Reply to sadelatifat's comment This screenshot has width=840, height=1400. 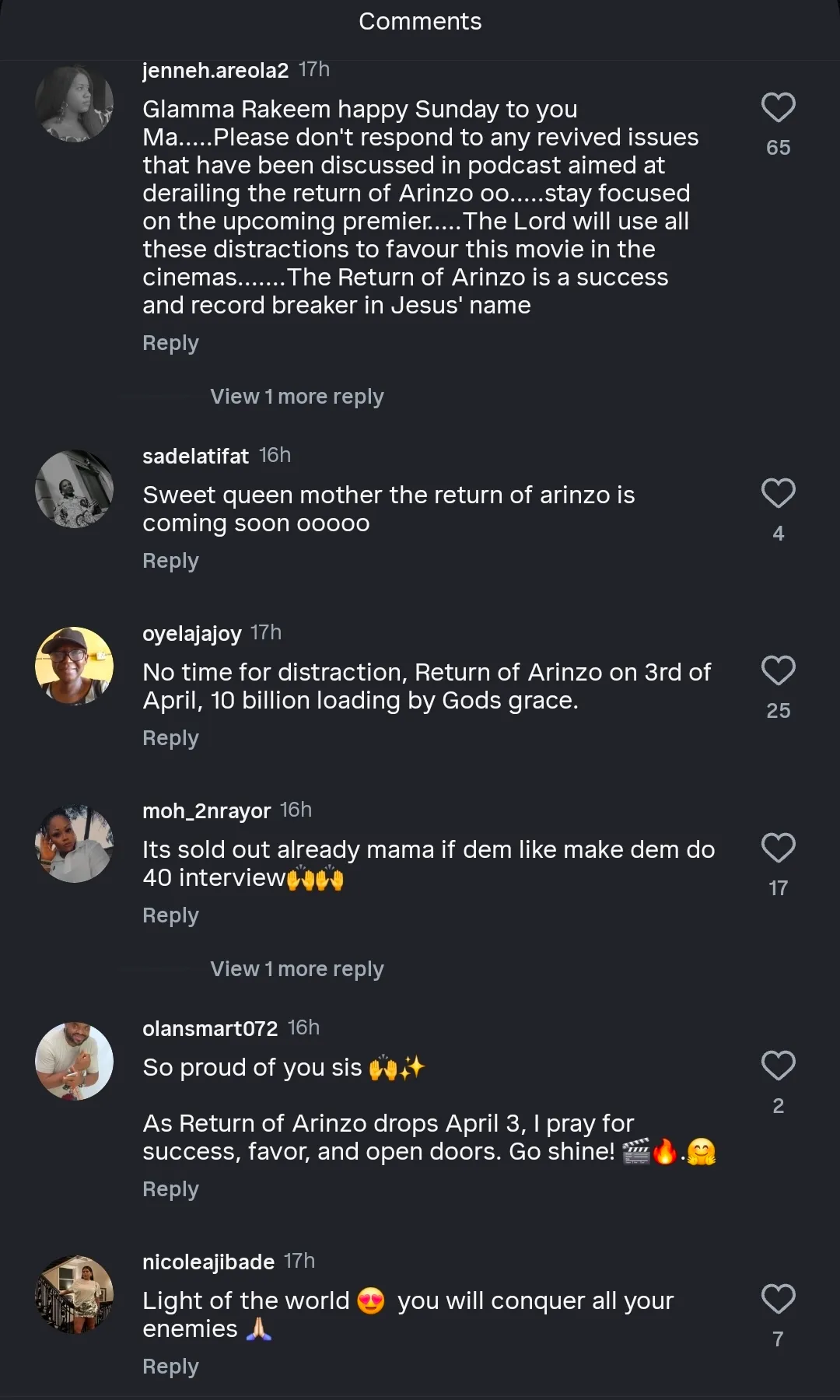coord(170,561)
